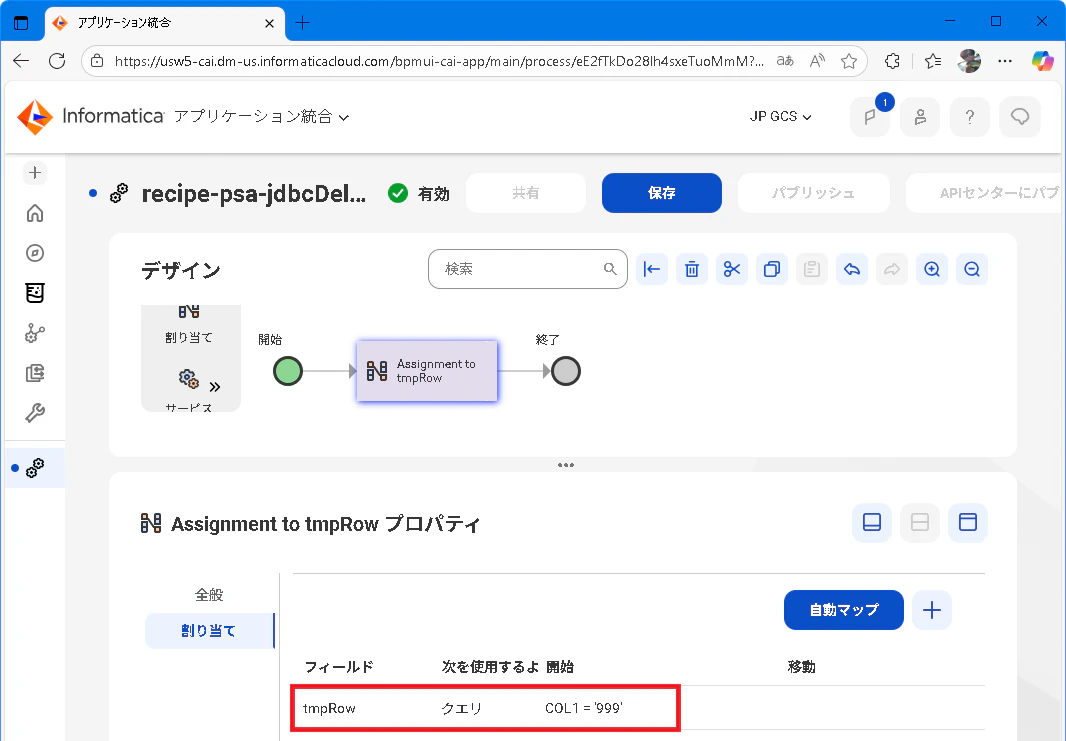Click the 移動 column header
This screenshot has width=1066, height=741.
click(x=802, y=667)
